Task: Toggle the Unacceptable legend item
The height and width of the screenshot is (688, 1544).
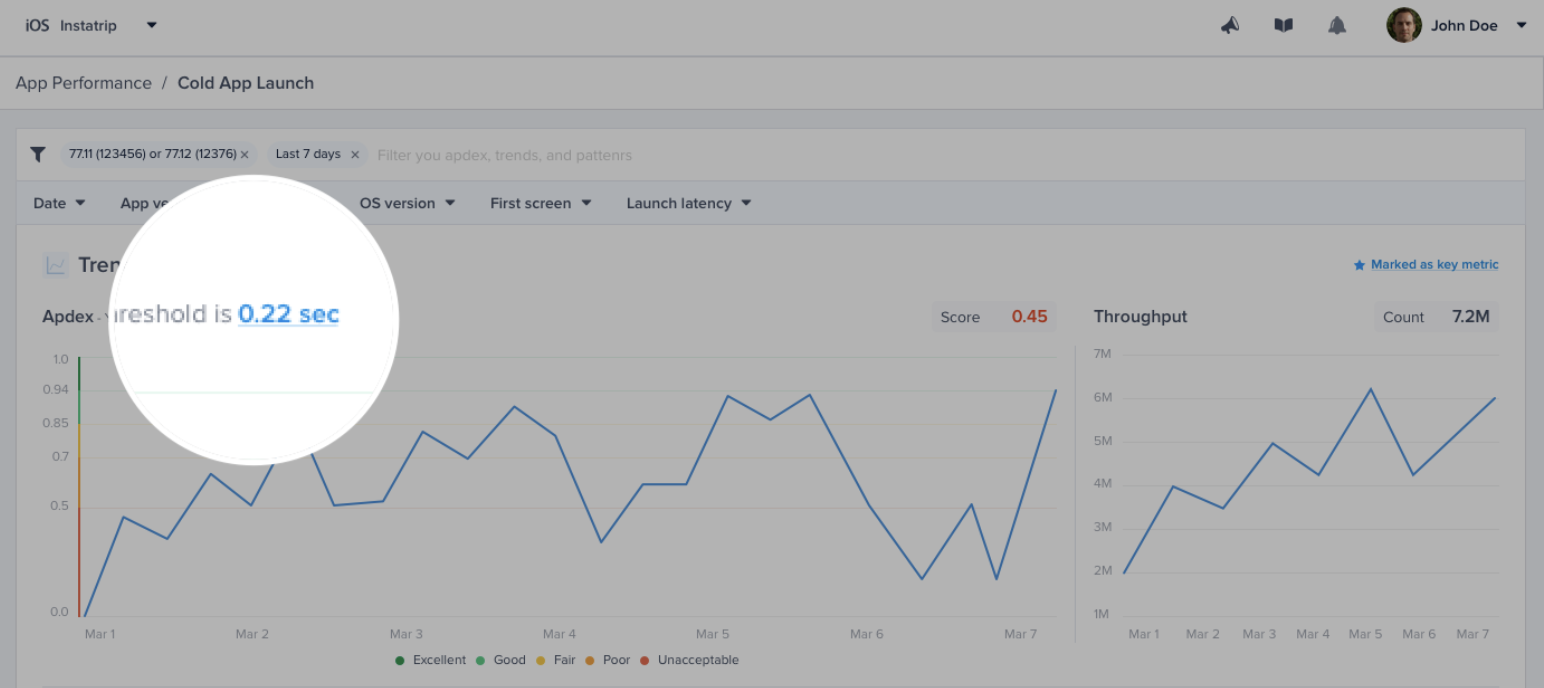Action: click(690, 660)
